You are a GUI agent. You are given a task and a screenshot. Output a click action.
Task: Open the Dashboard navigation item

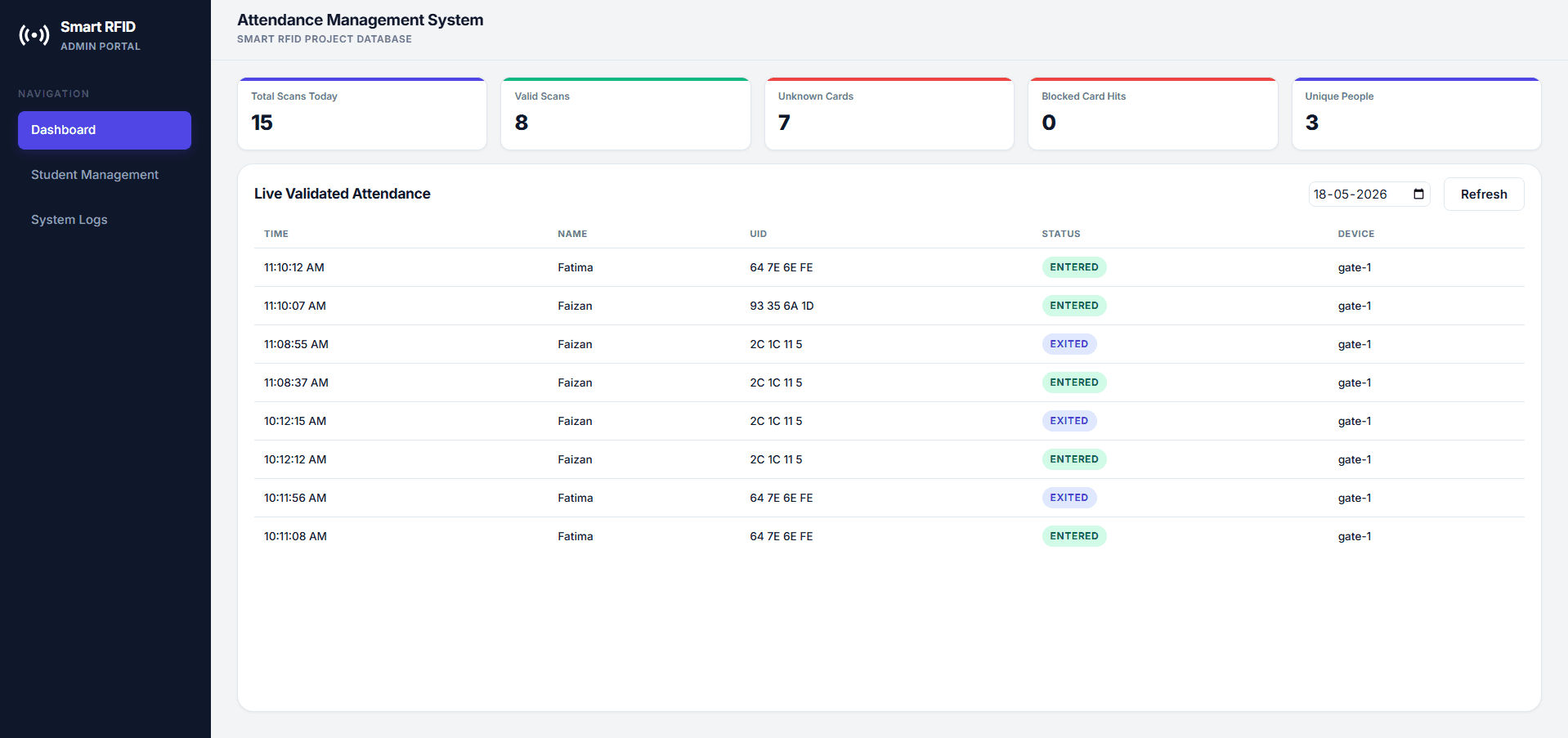click(105, 130)
